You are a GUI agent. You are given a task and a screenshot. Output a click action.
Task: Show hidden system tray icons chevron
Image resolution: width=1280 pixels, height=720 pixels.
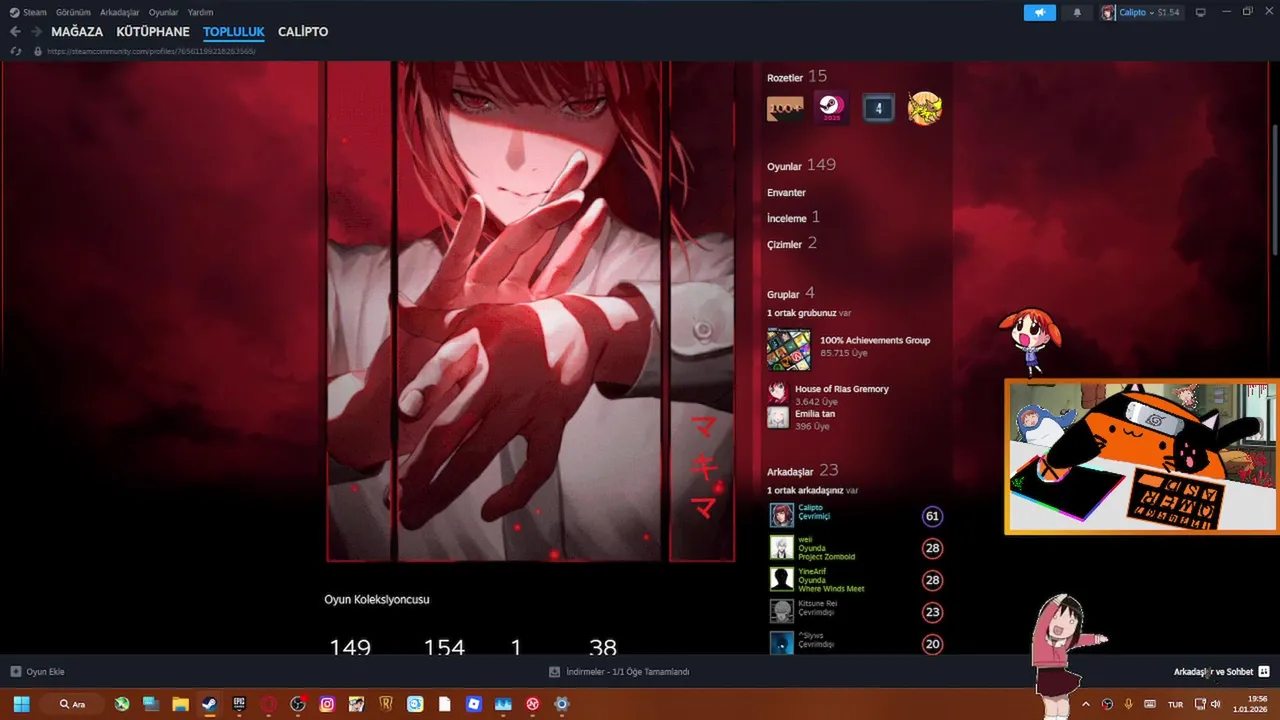click(x=1086, y=704)
